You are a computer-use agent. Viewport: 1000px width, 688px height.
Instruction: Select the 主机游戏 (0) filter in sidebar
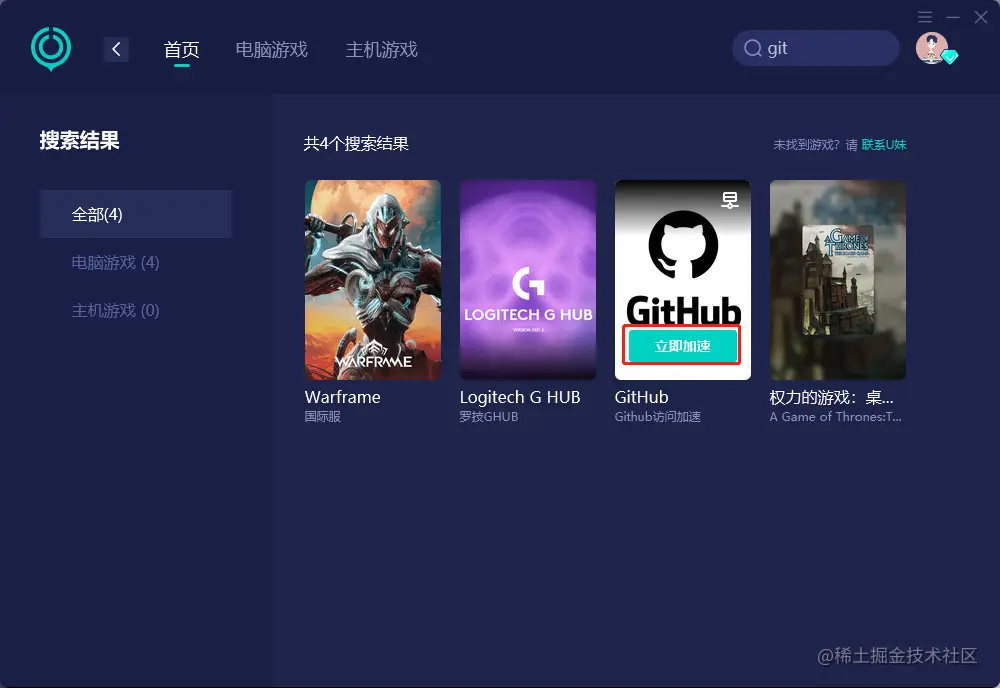pos(115,311)
